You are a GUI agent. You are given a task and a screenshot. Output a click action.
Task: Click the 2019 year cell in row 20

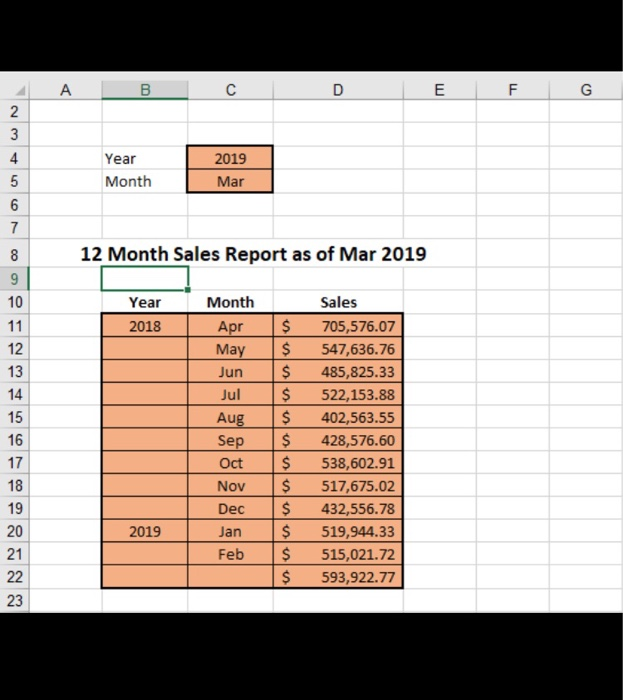[145, 531]
